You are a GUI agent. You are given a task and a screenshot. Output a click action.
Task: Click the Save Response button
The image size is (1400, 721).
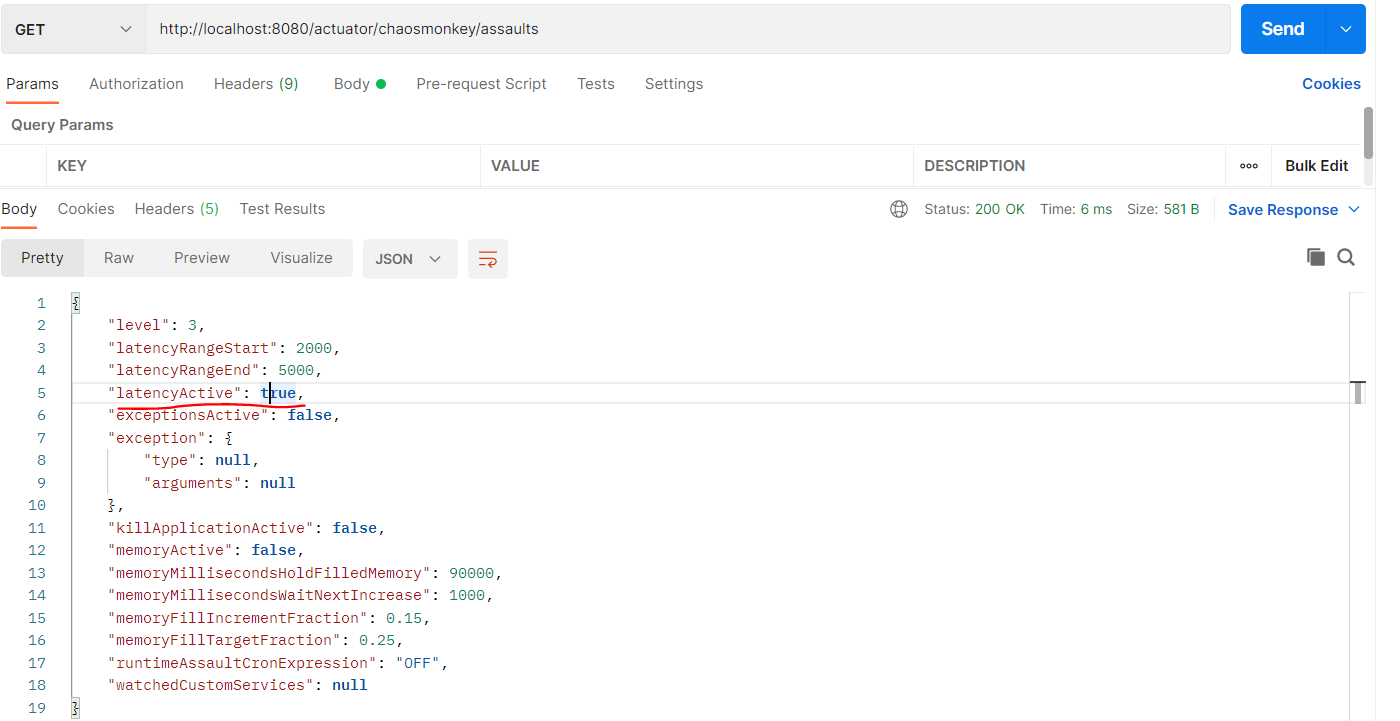pyautogui.click(x=1283, y=210)
